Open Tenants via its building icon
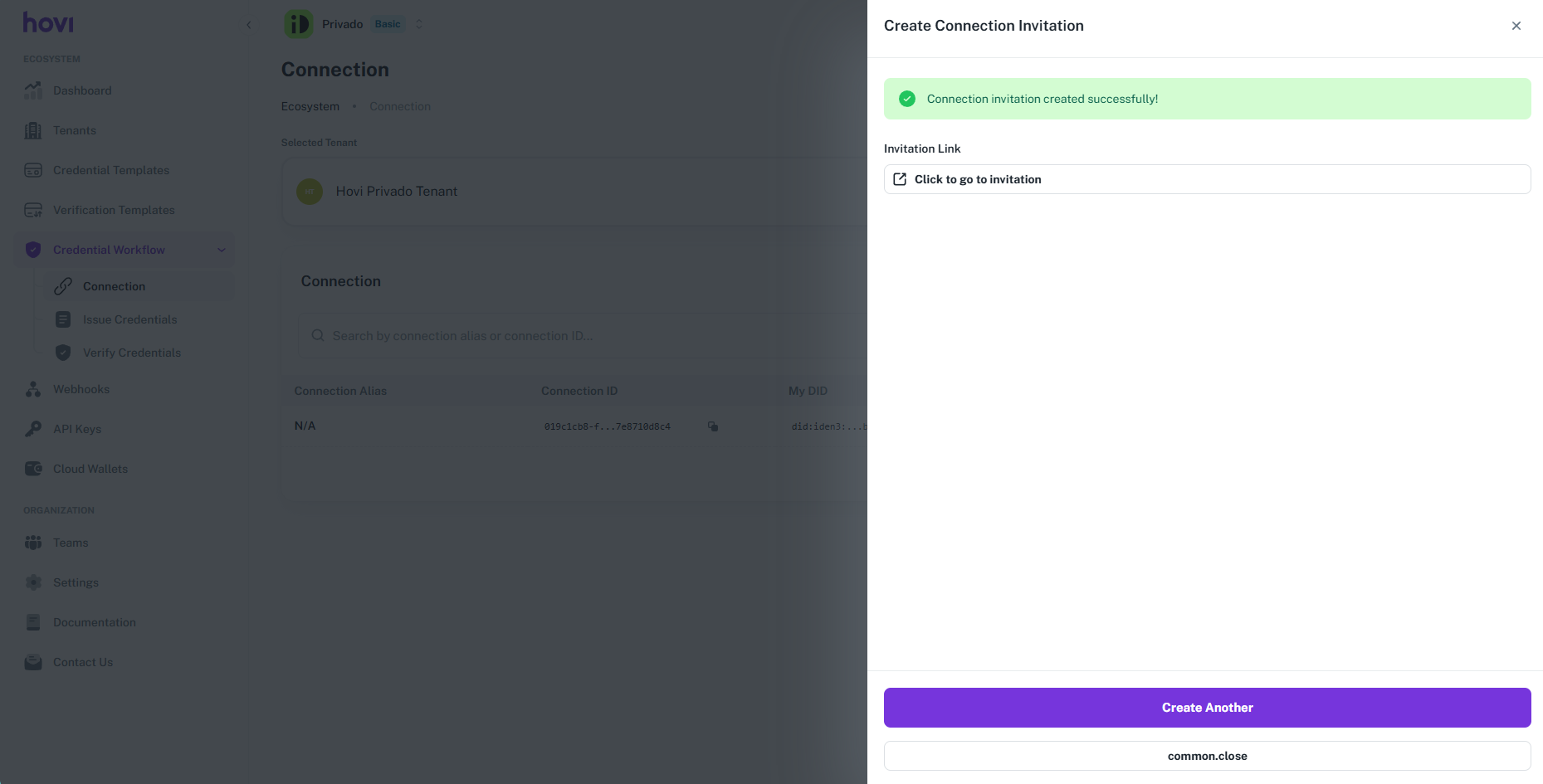The width and height of the screenshot is (1543, 784). click(x=33, y=130)
